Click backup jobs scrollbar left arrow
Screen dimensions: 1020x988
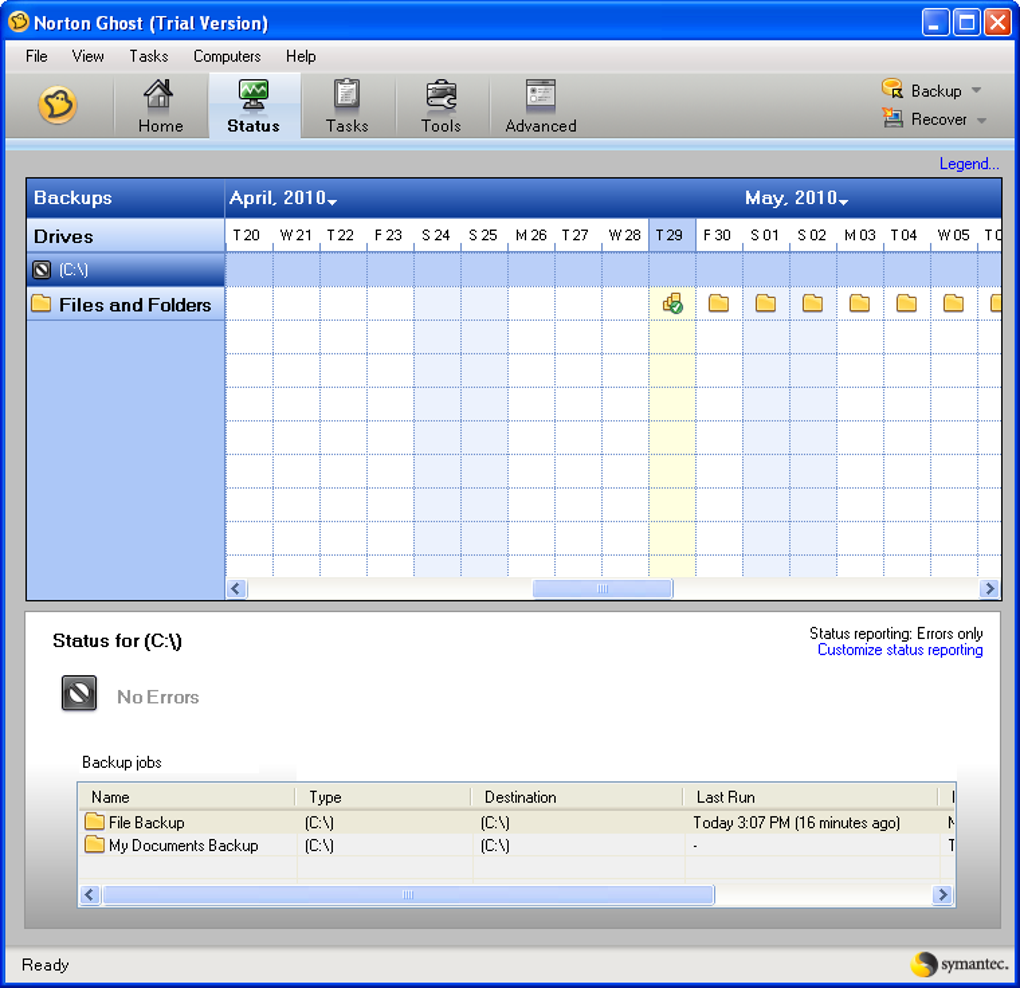[90, 895]
